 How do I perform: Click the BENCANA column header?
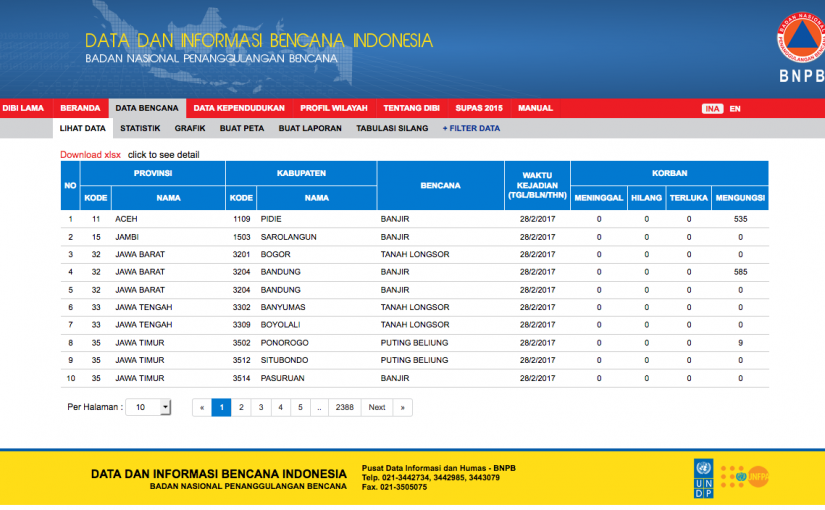pyautogui.click(x=440, y=185)
